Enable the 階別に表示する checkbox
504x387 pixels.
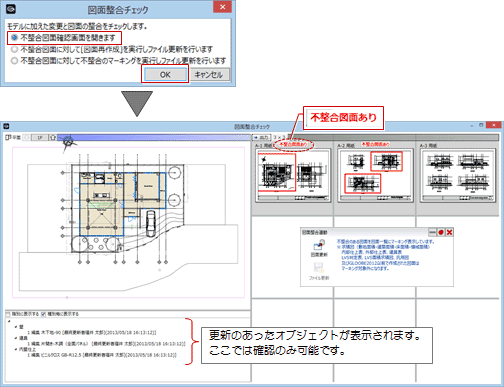pyautogui.click(x=8, y=314)
